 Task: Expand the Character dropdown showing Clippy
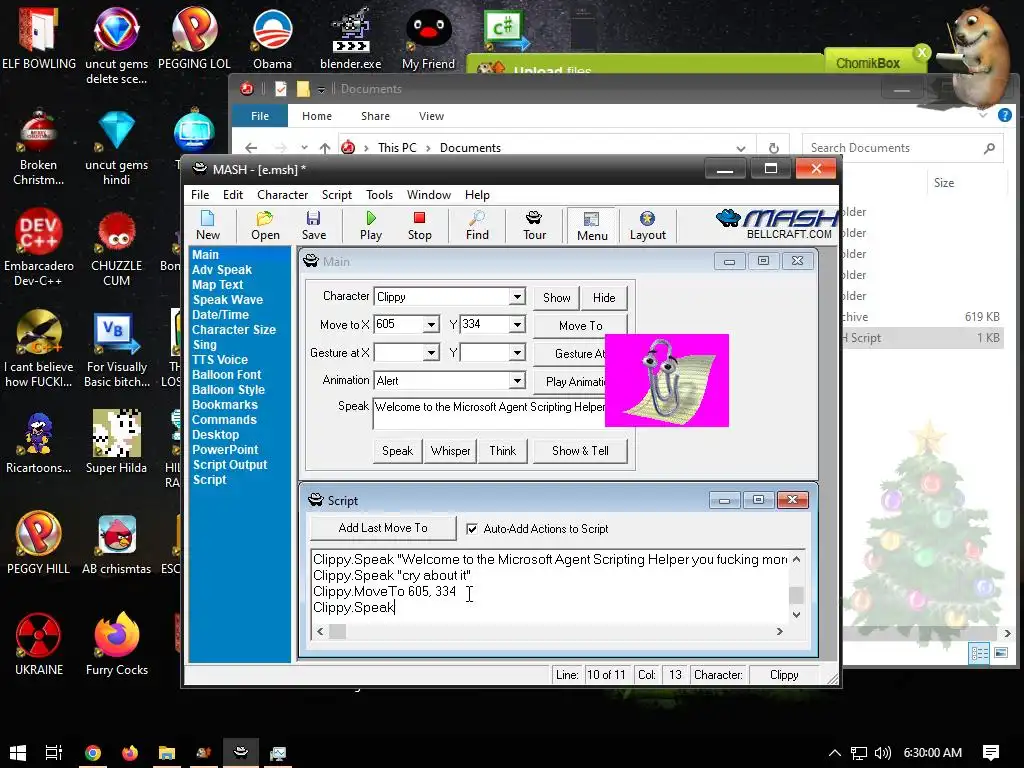(517, 296)
